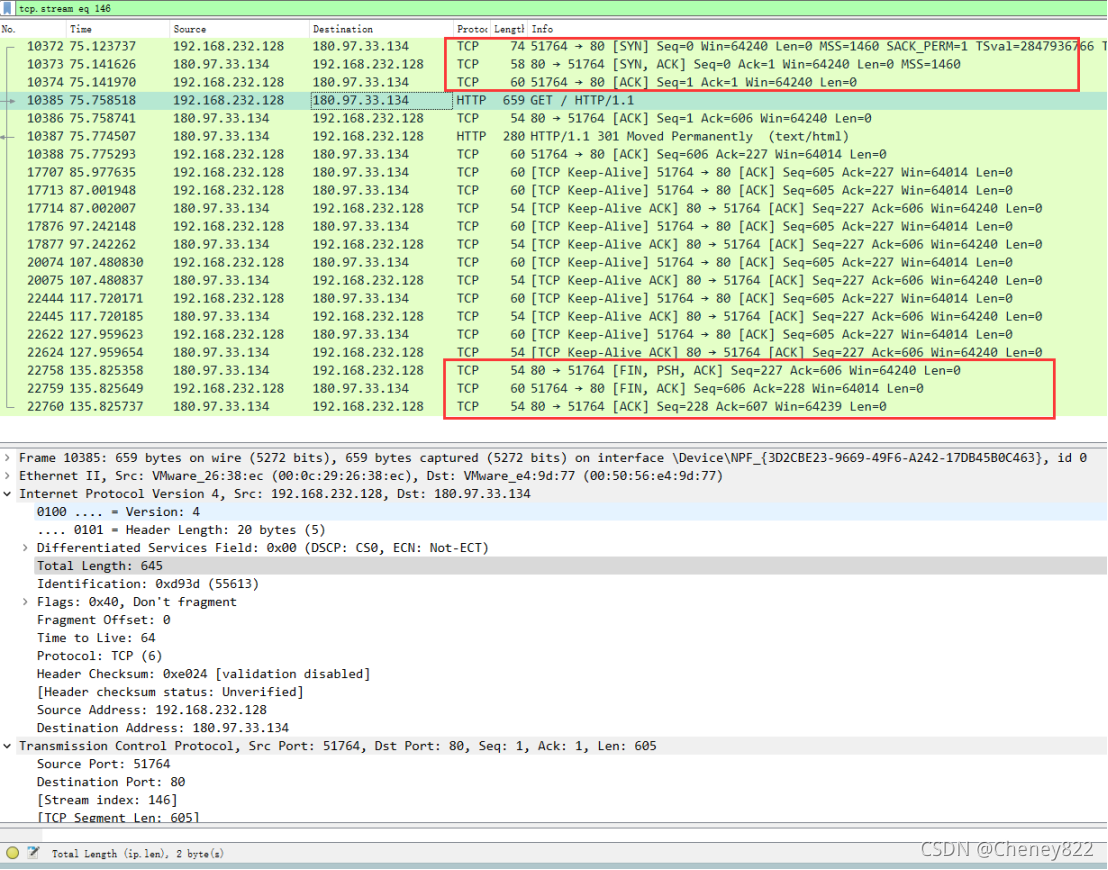The height and width of the screenshot is (870, 1108).
Task: Select packet 10374 ACK row
Action: [553, 83]
